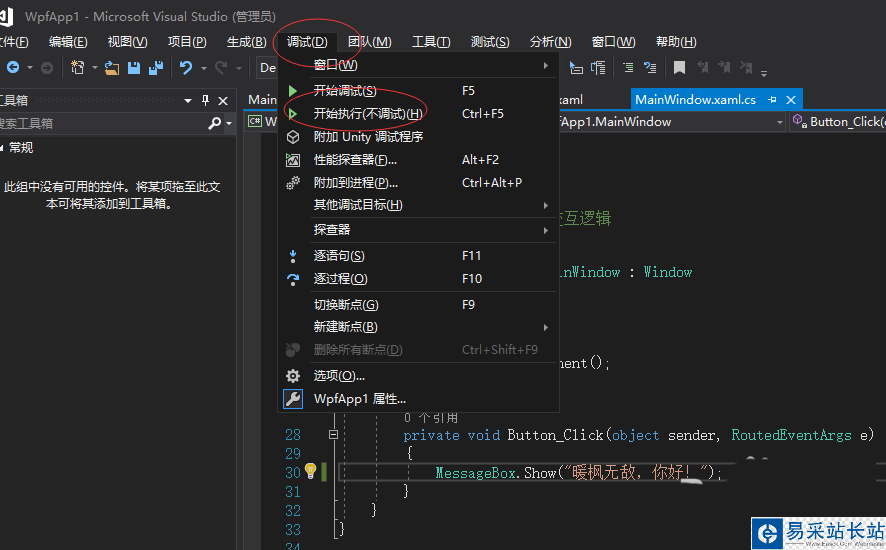This screenshot has width=886, height=550.
Task: Open the 项目(P) menu
Action: (187, 42)
